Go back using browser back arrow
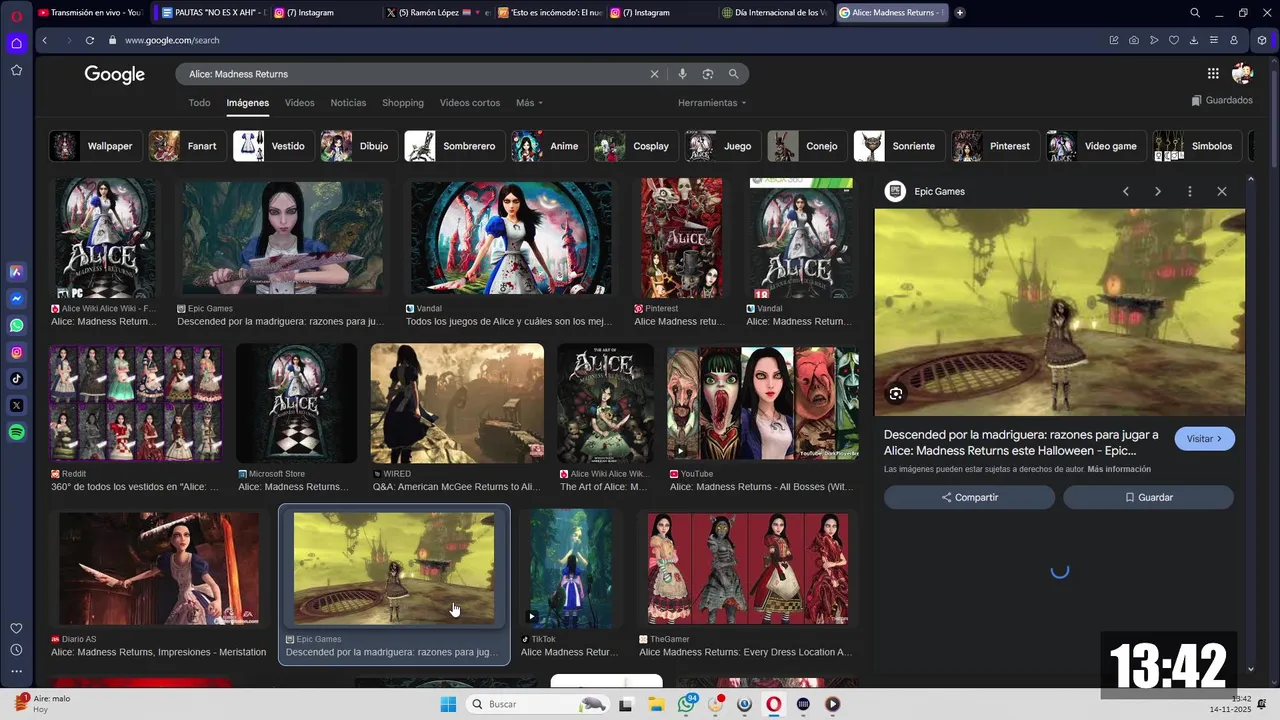This screenshot has height=720, width=1280. coord(44,40)
